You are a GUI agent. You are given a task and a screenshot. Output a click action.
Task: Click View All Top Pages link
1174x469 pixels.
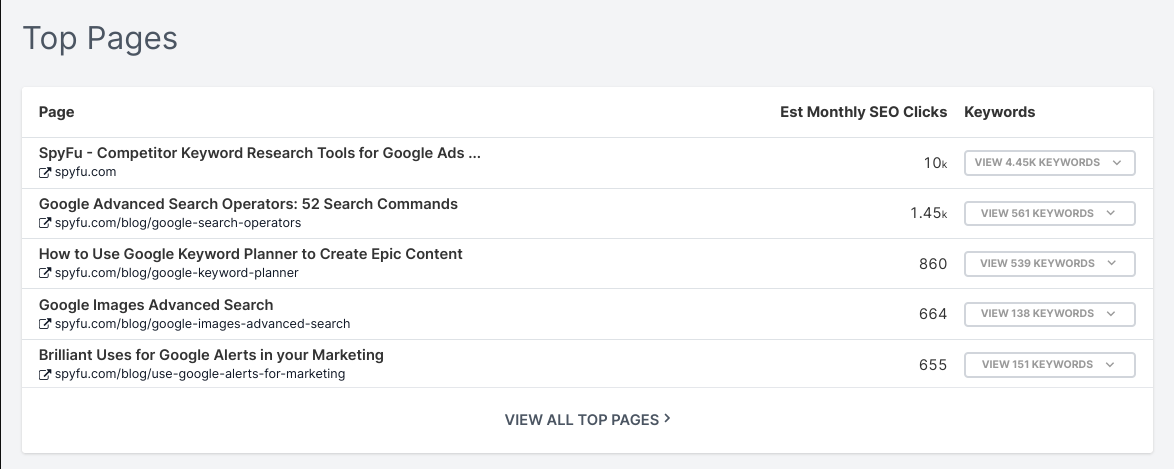click(587, 420)
